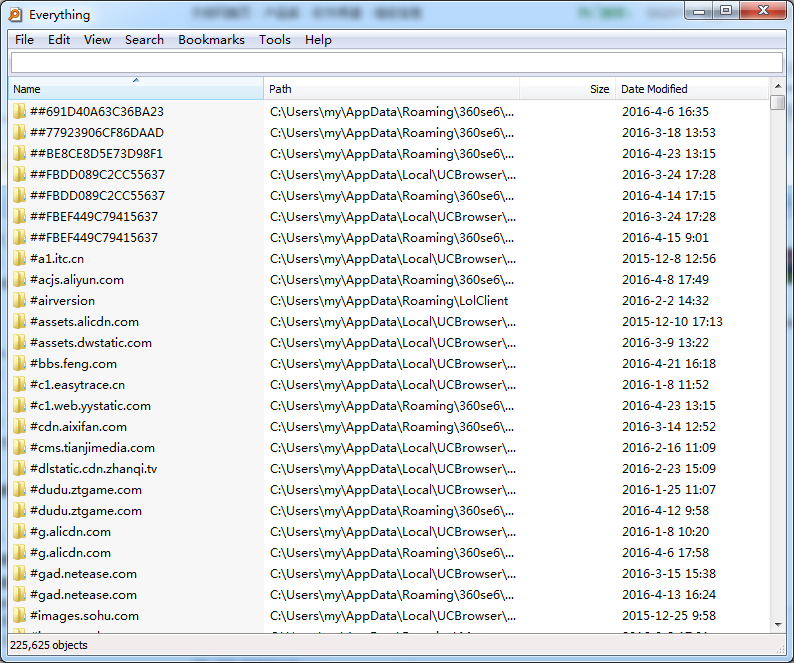This screenshot has height=663, width=794.
Task: Select folder icon of #a1.itc.cn
Action: click(19, 259)
